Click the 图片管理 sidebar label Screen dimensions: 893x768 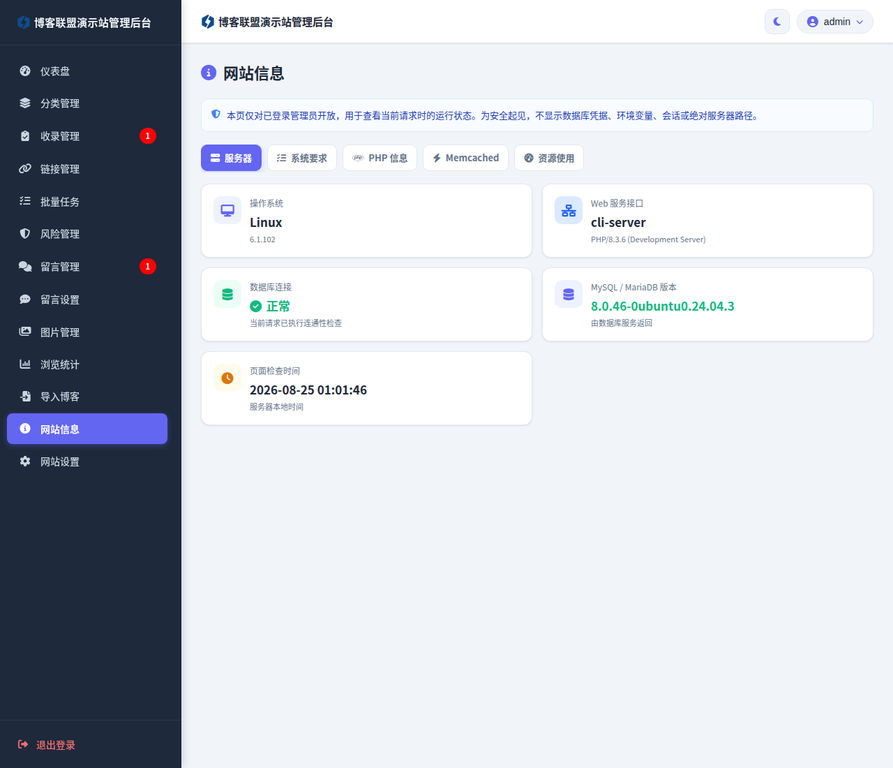(60, 332)
